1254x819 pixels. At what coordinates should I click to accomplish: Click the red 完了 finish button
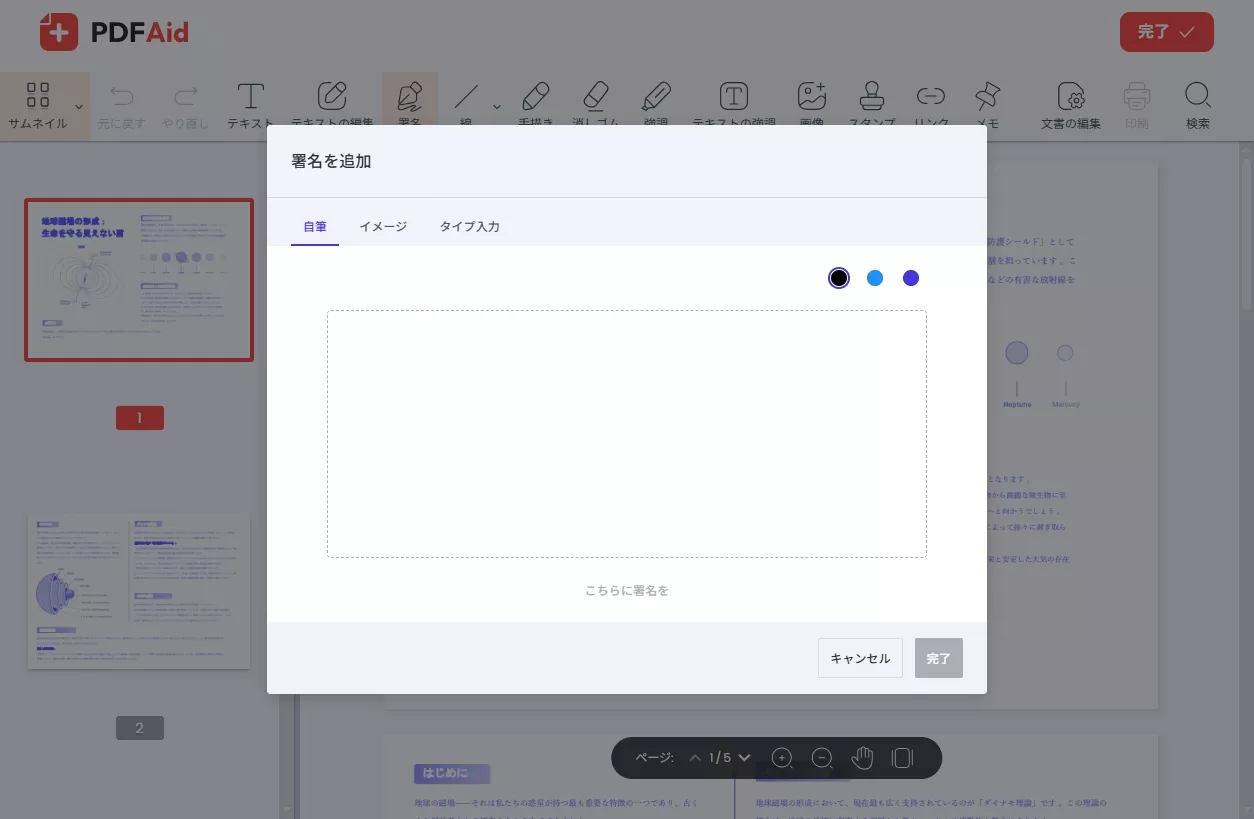[x=1166, y=31]
